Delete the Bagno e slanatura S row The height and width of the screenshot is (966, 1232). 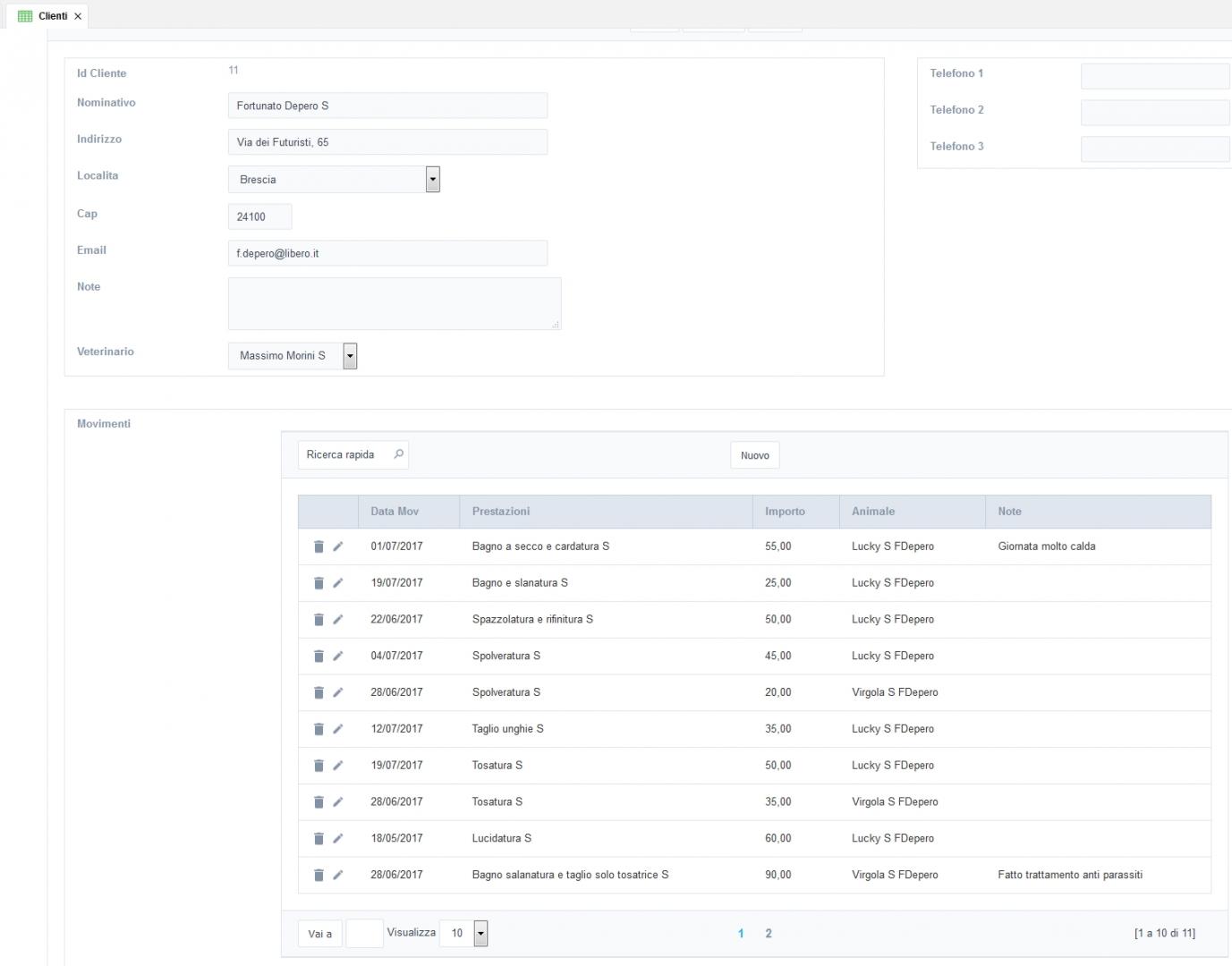[x=319, y=583]
